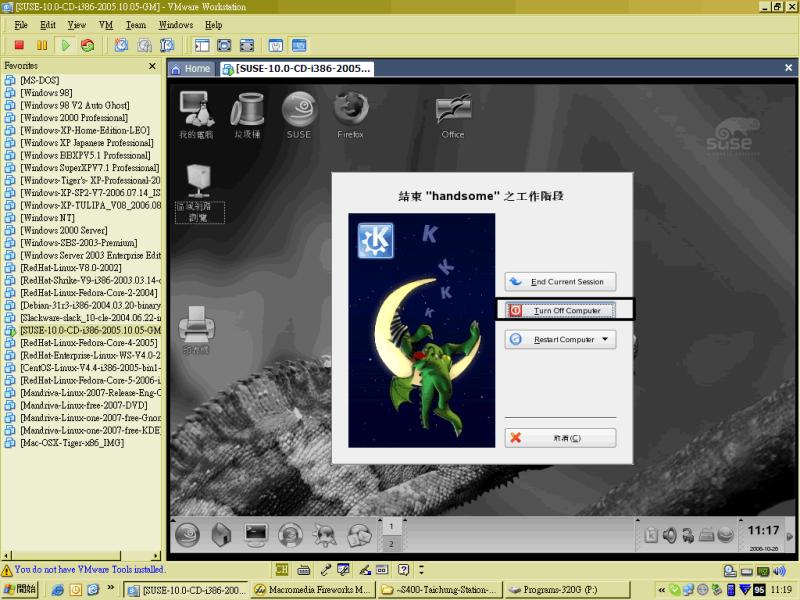Viewport: 800px width, 600px height.
Task: Select [Windows 2000 Server] favorite
Action: pos(64,230)
